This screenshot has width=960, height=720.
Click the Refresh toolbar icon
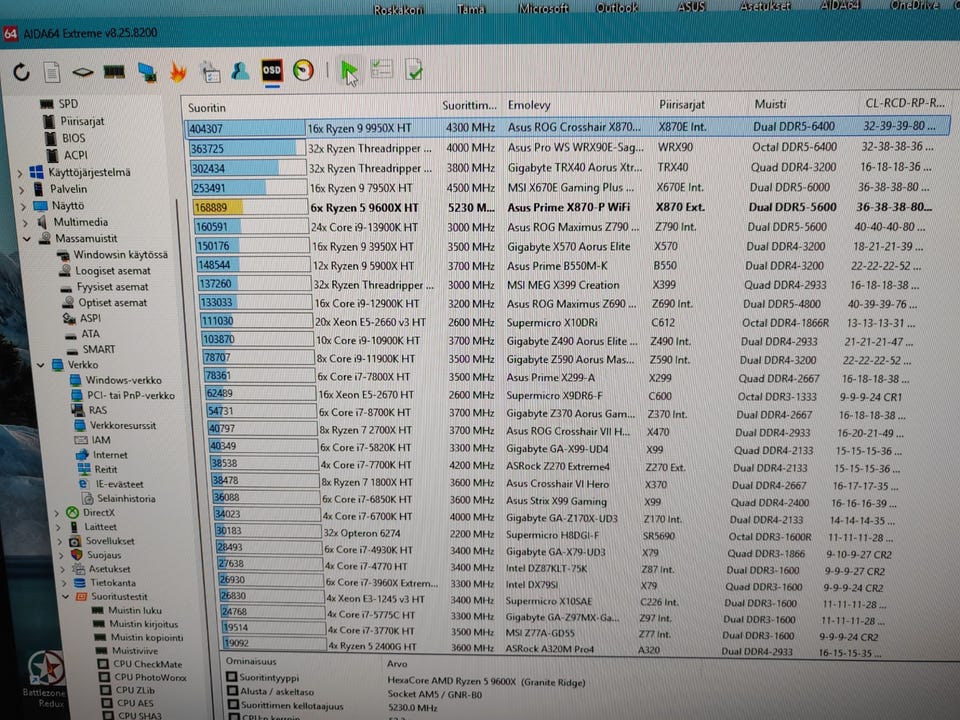[21, 73]
